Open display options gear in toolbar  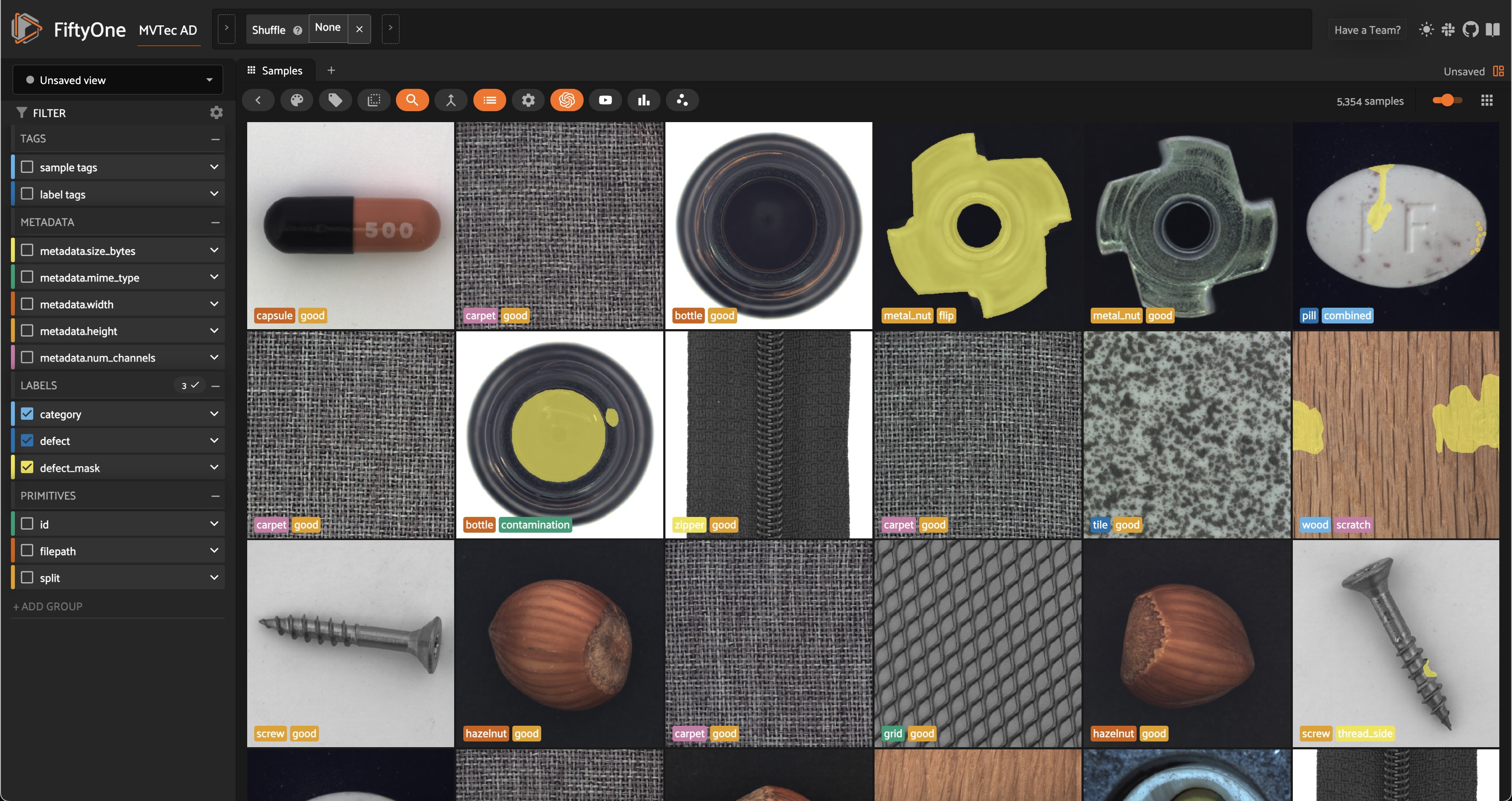[528, 100]
